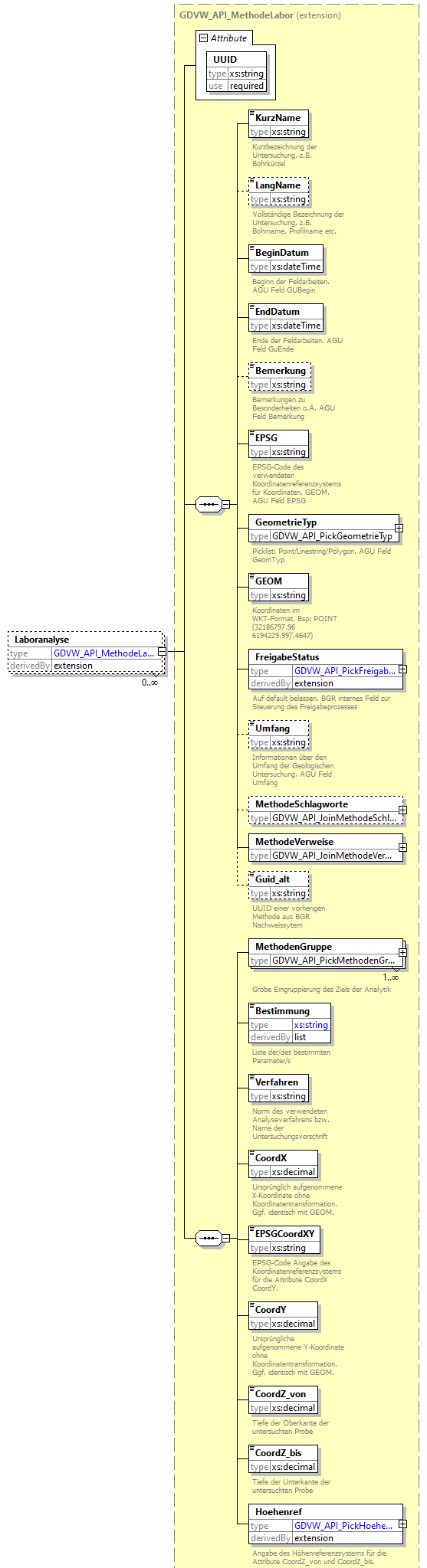Select the Verfahren element
The image size is (427, 1568).
pyautogui.click(x=278, y=1088)
